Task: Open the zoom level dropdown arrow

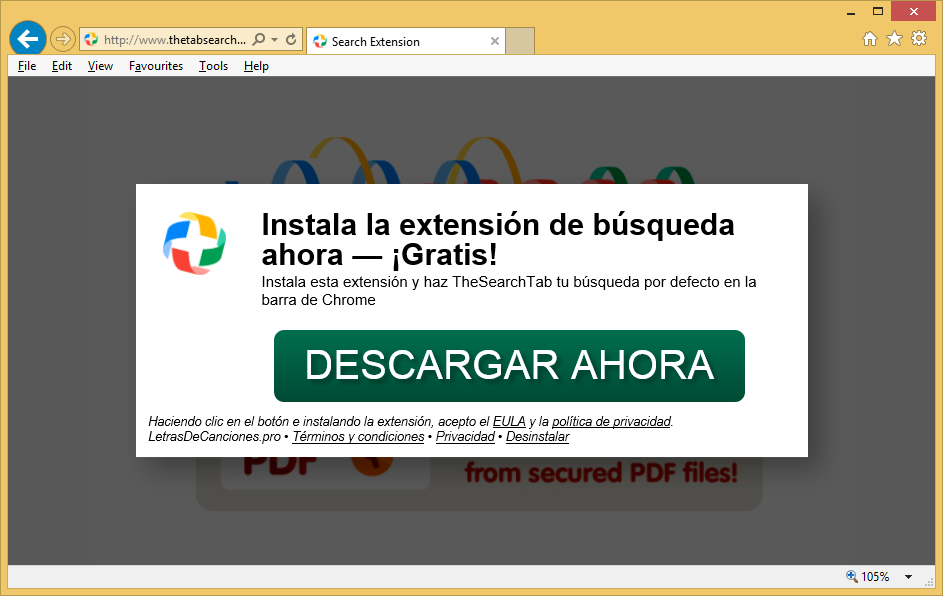Action: (908, 577)
